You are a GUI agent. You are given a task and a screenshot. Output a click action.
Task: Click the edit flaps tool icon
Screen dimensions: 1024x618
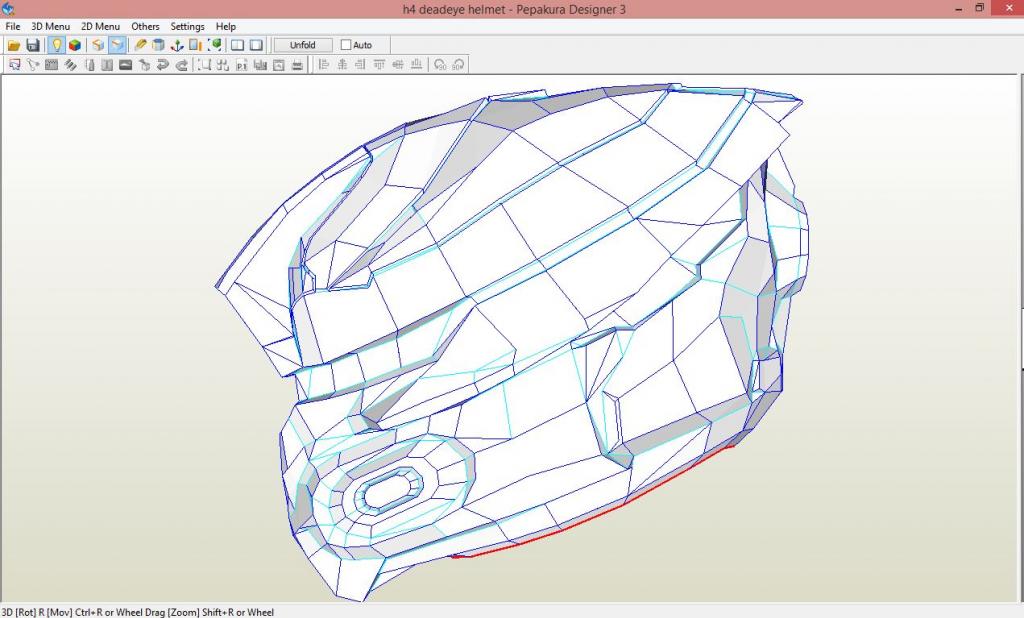(52, 65)
